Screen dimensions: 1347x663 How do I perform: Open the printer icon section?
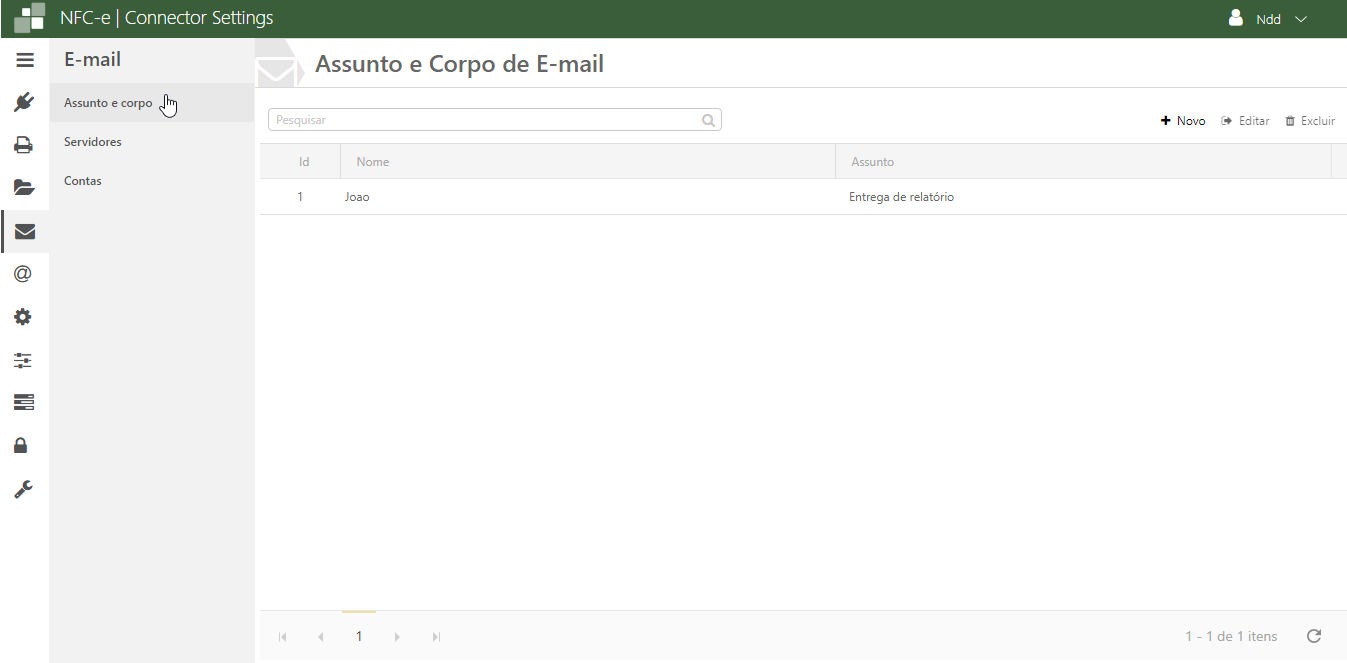[x=24, y=145]
